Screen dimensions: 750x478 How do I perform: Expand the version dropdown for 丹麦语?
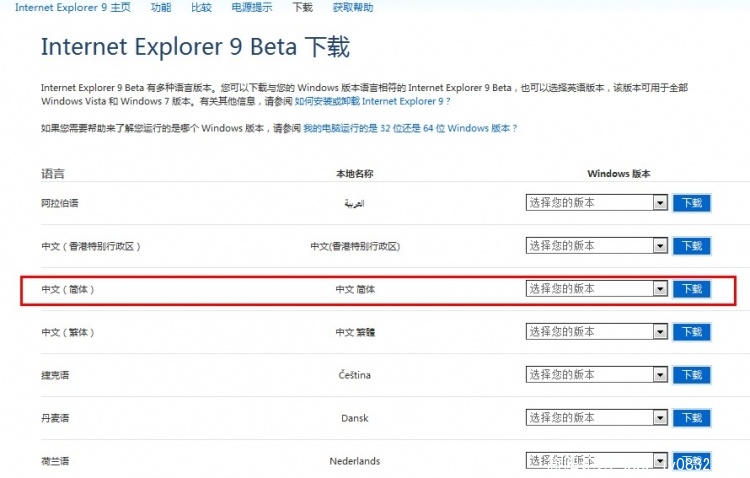click(x=596, y=418)
